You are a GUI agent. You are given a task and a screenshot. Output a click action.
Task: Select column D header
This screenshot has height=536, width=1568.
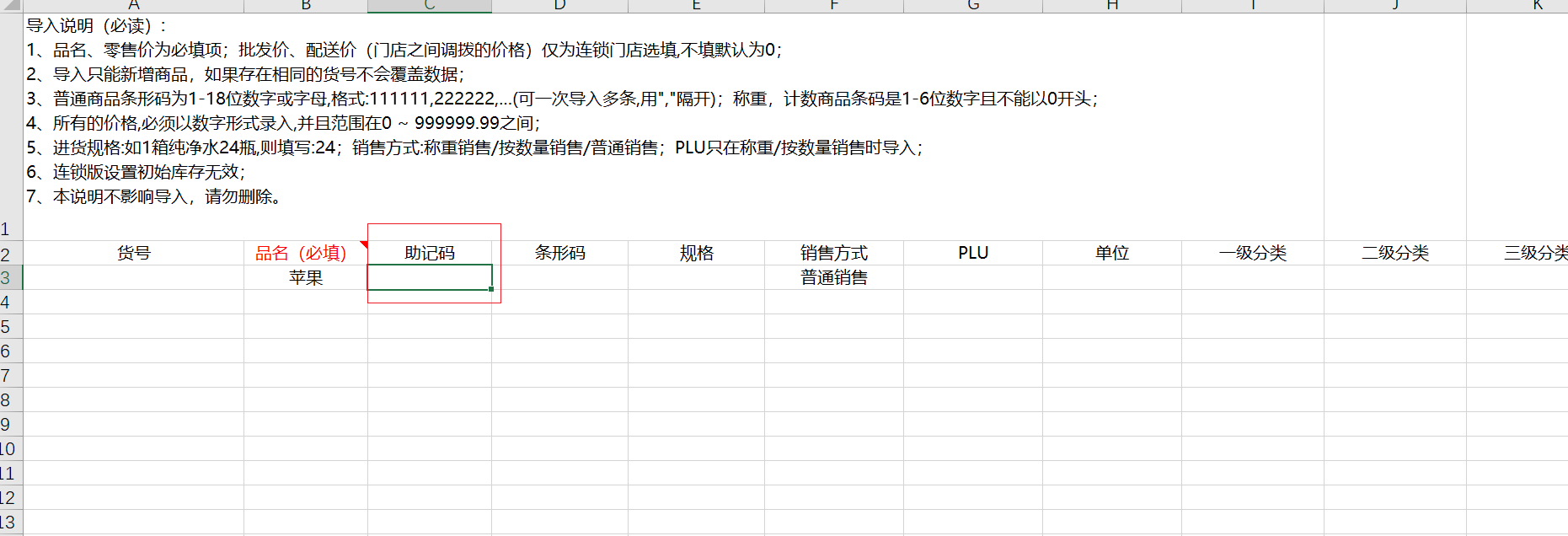pyautogui.click(x=559, y=6)
